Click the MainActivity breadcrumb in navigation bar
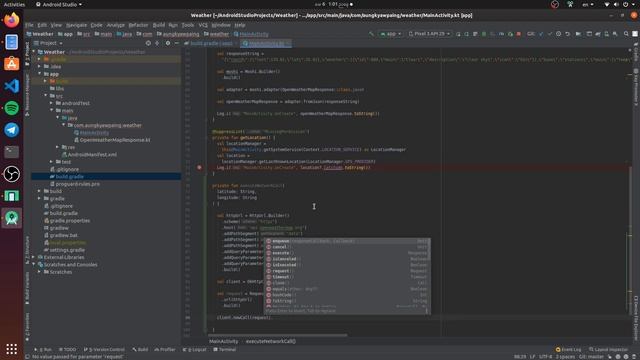 click(251, 34)
